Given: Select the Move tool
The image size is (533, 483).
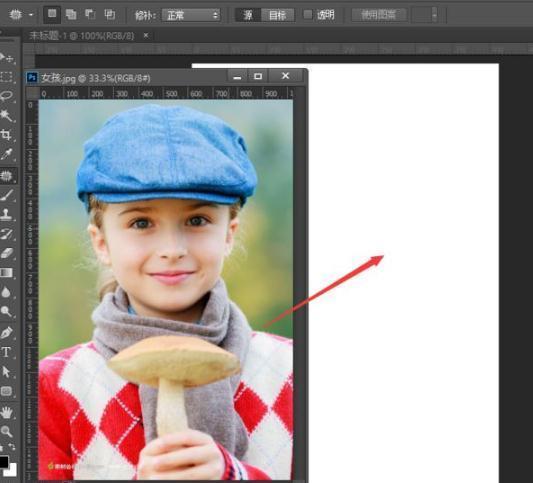Looking at the screenshot, I should click(x=7, y=58).
